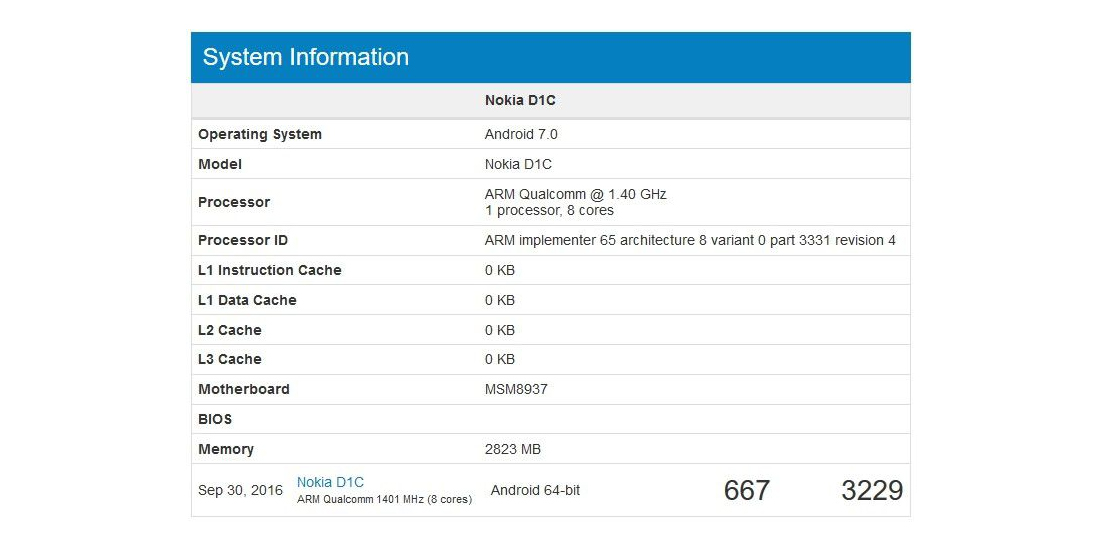
Task: Select the Android 7.0 value
Action: (521, 134)
